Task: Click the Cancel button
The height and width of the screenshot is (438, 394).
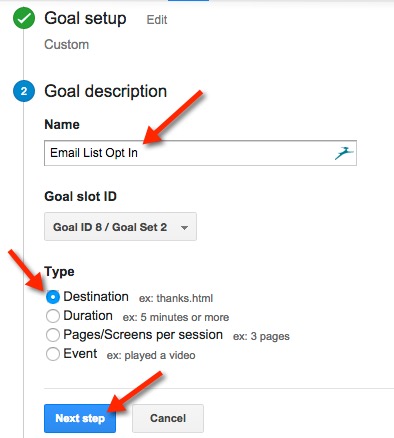Action: pyautogui.click(x=168, y=418)
